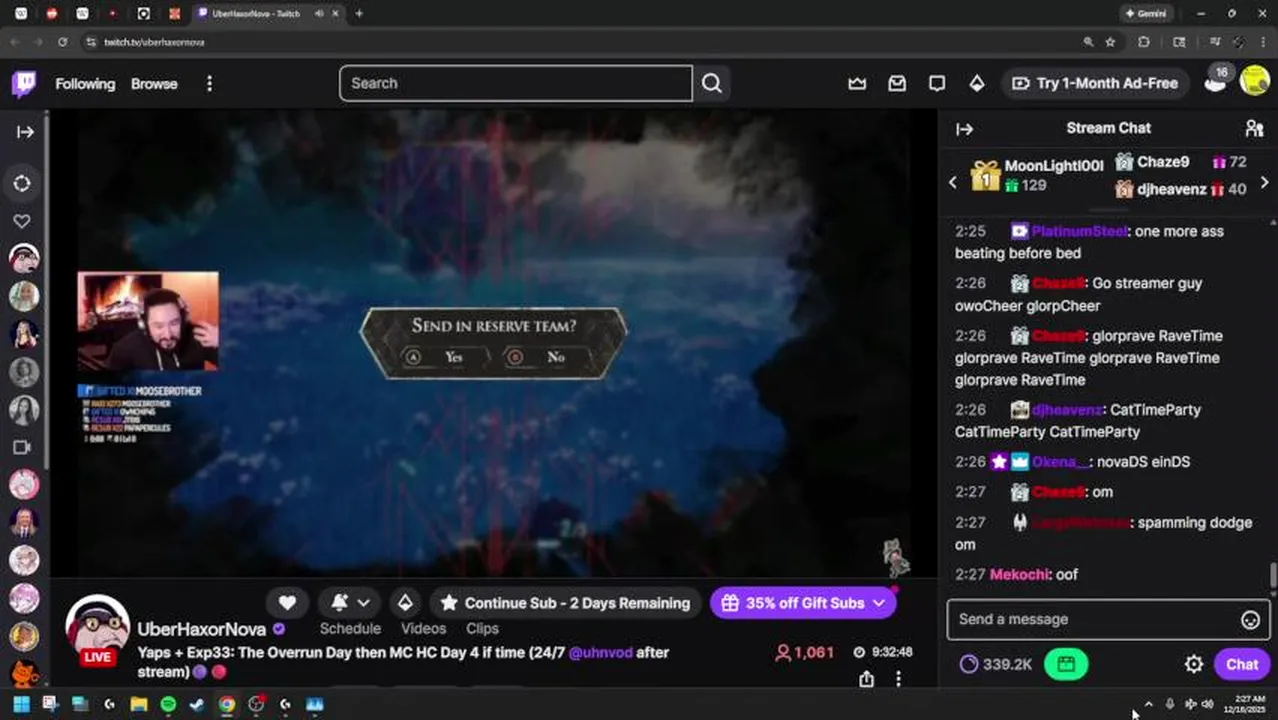Bookmark this page with star icon
The height and width of the screenshot is (720, 1278).
[x=1110, y=42]
